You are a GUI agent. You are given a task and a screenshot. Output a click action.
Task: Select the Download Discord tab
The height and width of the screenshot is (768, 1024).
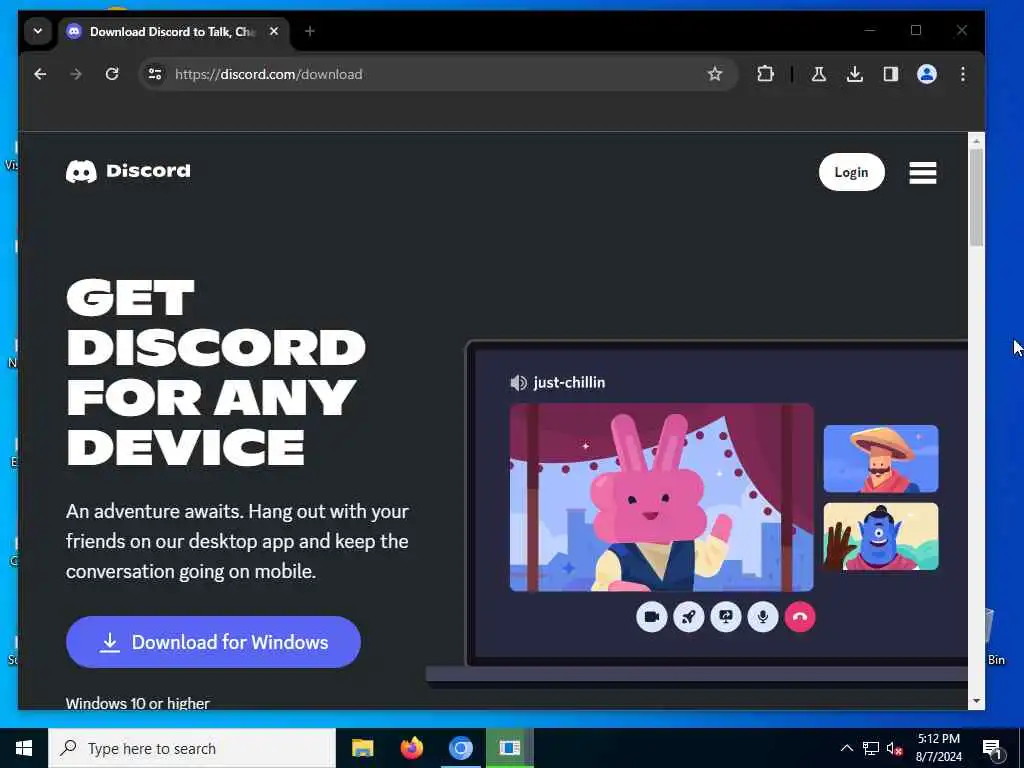[171, 31]
